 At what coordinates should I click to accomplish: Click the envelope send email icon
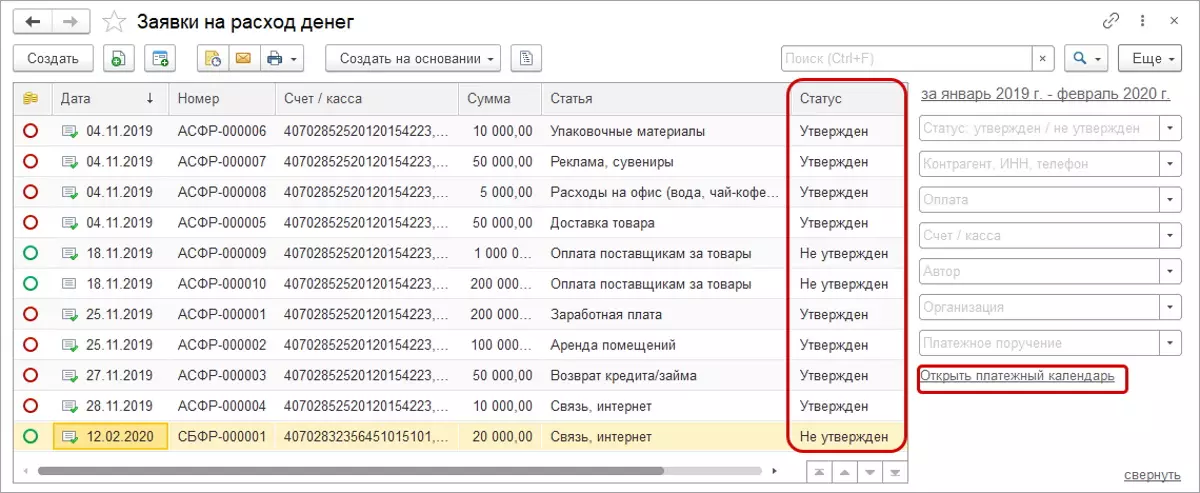click(x=242, y=59)
